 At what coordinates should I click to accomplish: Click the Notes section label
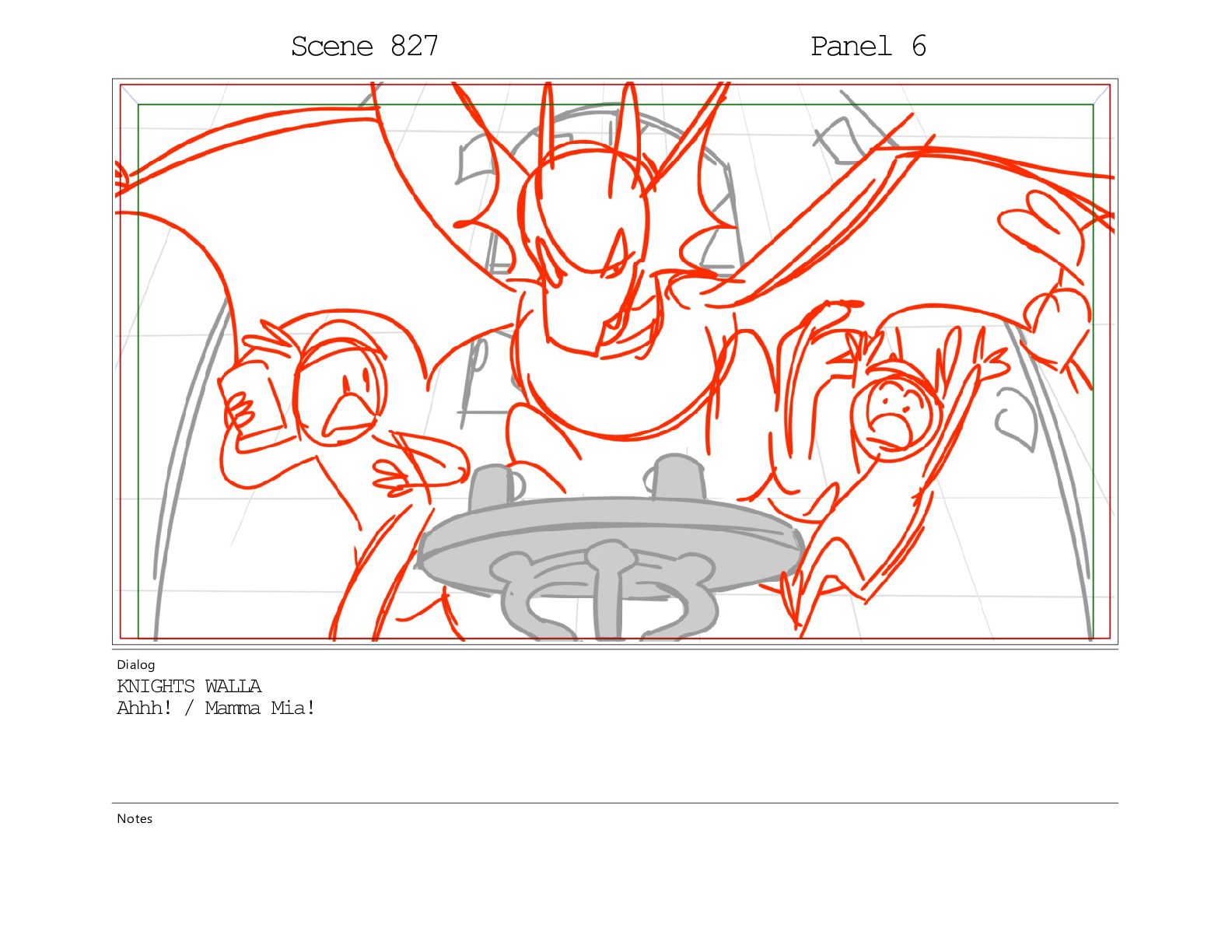(x=134, y=818)
